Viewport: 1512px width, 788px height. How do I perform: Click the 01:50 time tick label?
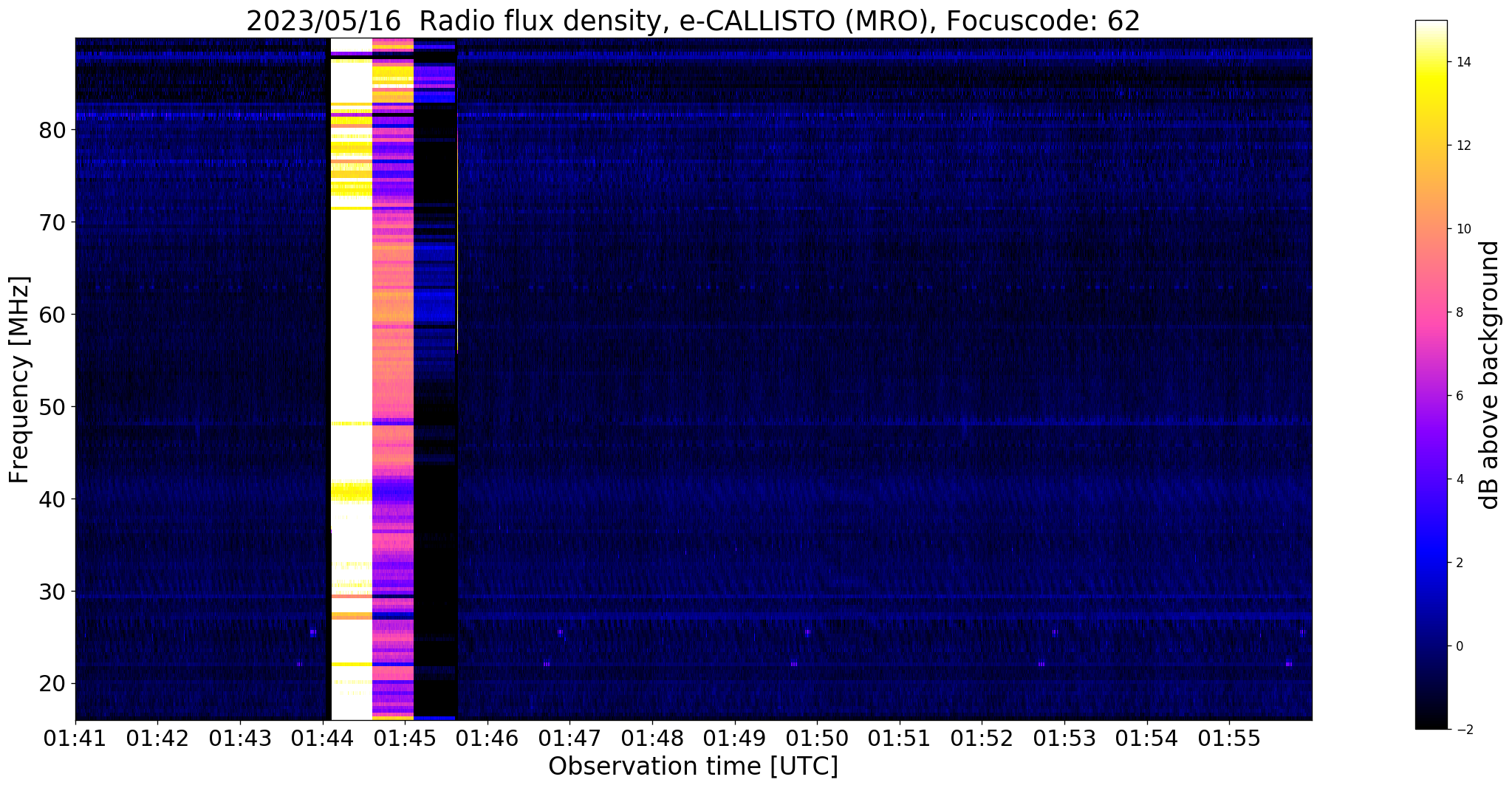click(817, 739)
